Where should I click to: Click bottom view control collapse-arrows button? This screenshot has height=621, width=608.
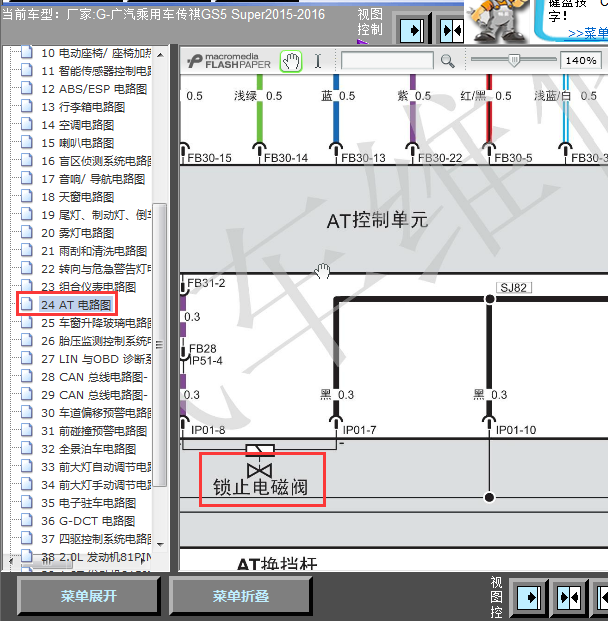coord(569,596)
